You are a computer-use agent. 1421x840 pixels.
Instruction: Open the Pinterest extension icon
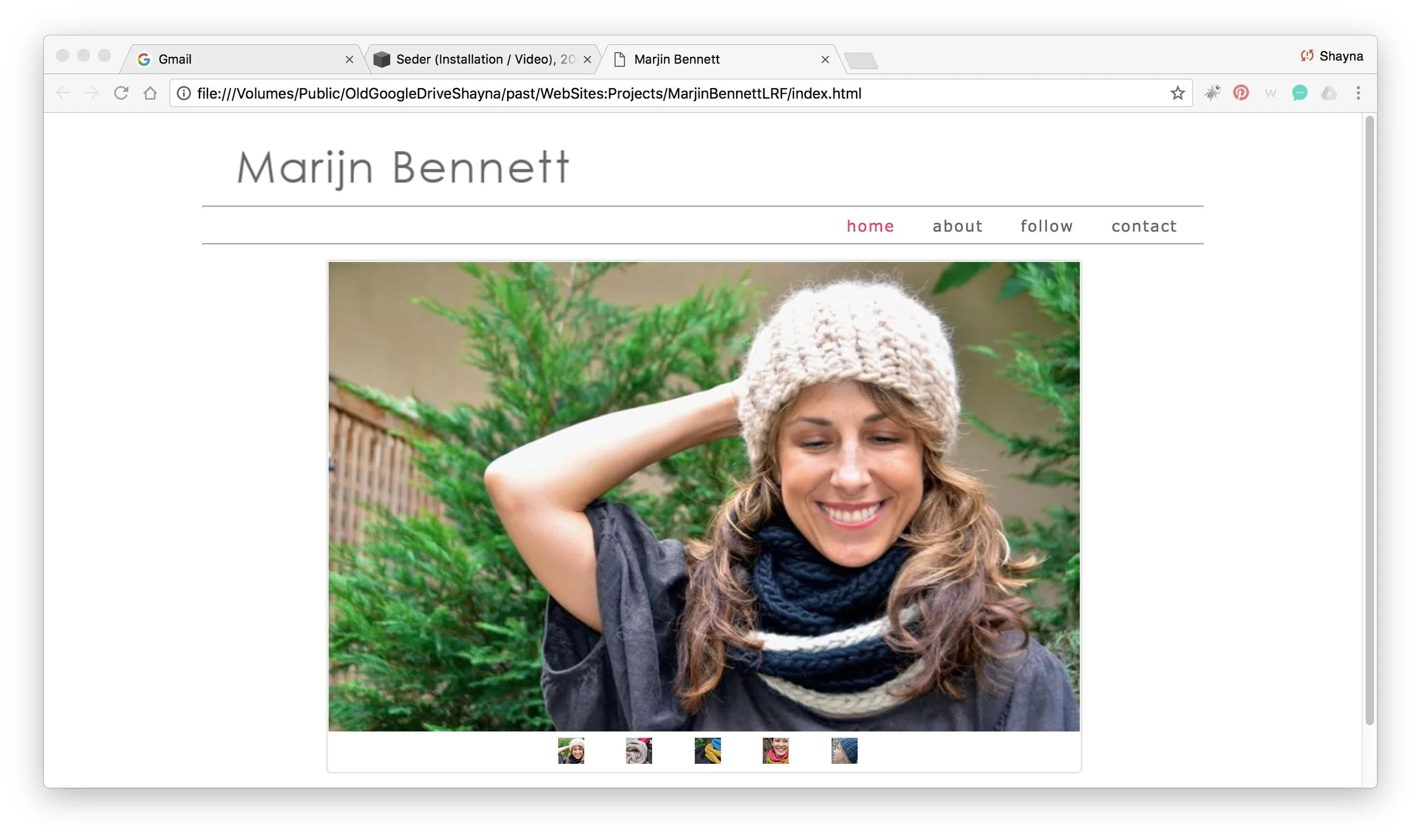coord(1241,93)
